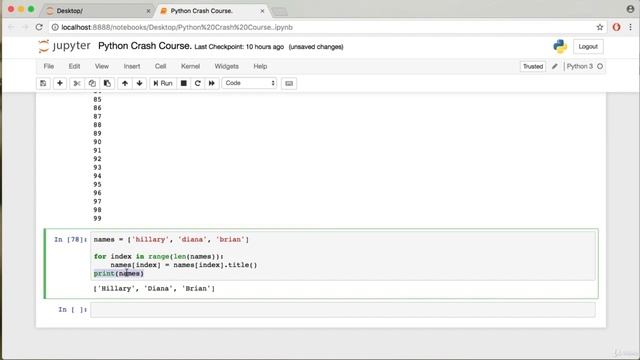Image resolution: width=640 pixels, height=360 pixels.
Task: Switch to the Desktop/ browser tab
Action: (96, 11)
